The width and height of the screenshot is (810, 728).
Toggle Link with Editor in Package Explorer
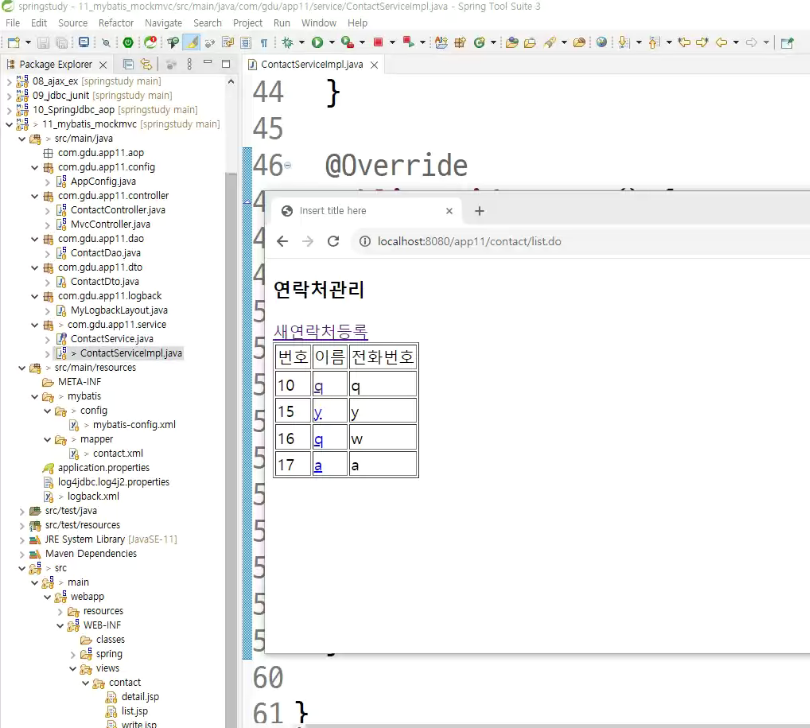pyautogui.click(x=147, y=64)
